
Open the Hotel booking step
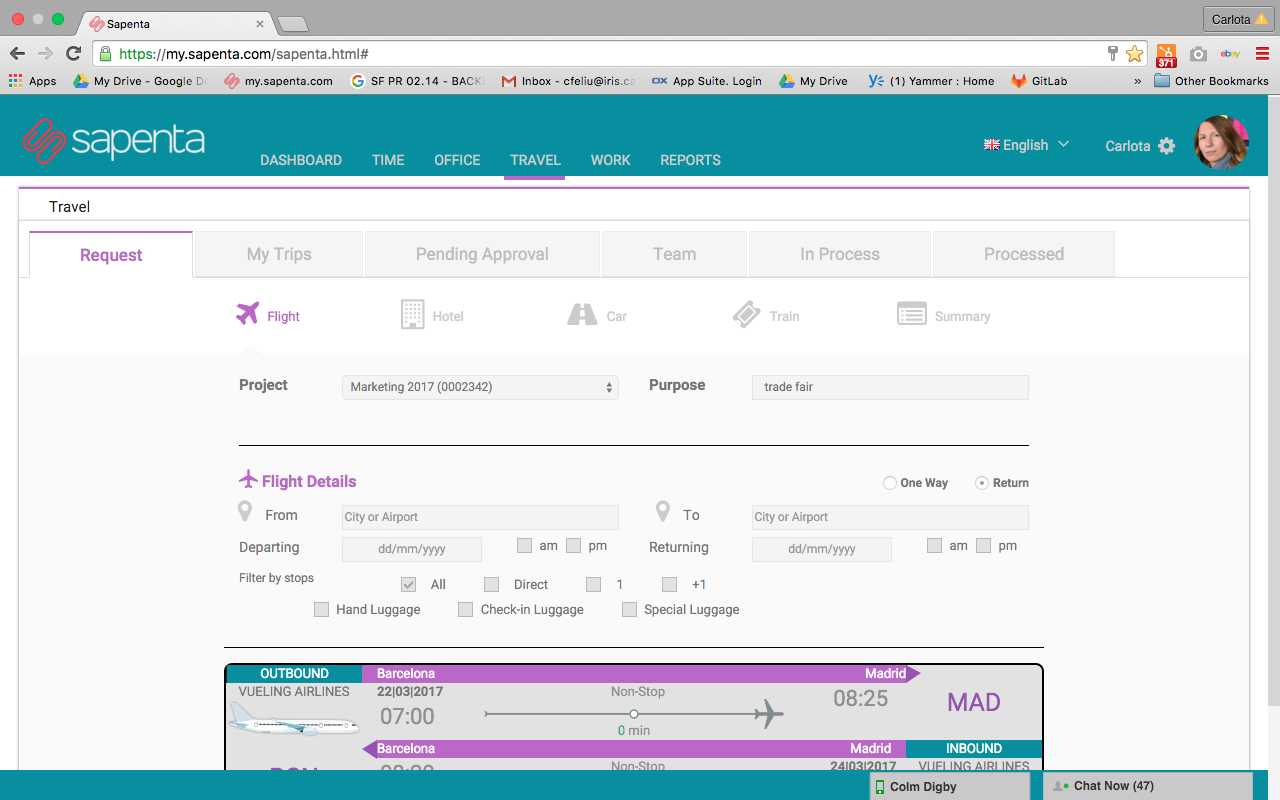(432, 315)
